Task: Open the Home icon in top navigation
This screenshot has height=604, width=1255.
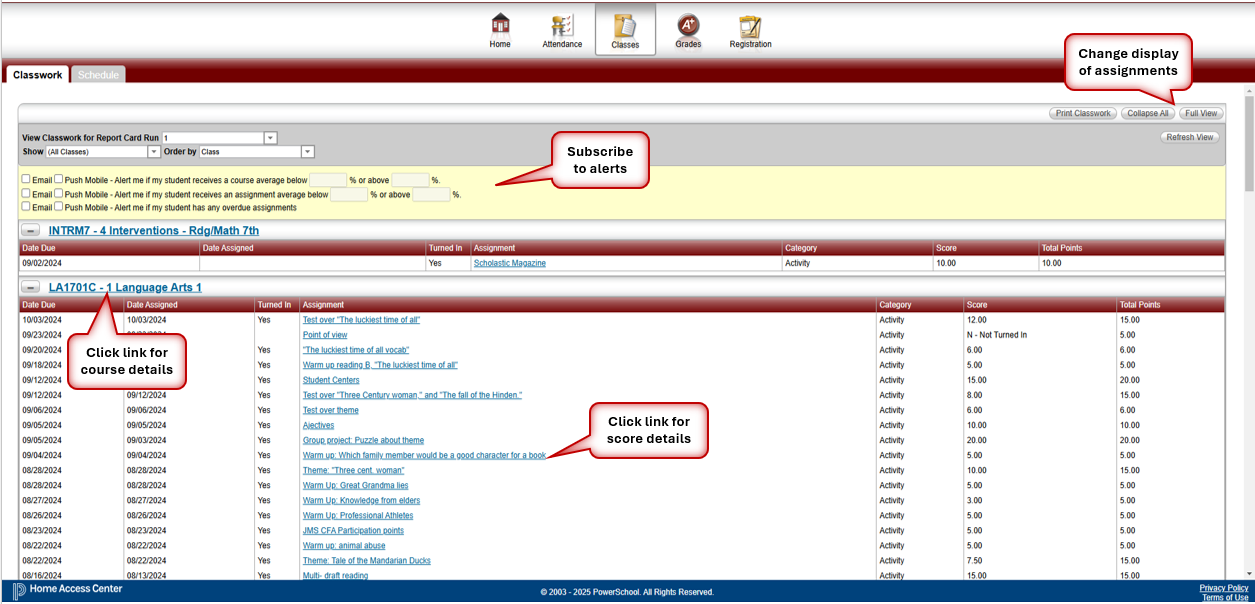Action: 500,30
